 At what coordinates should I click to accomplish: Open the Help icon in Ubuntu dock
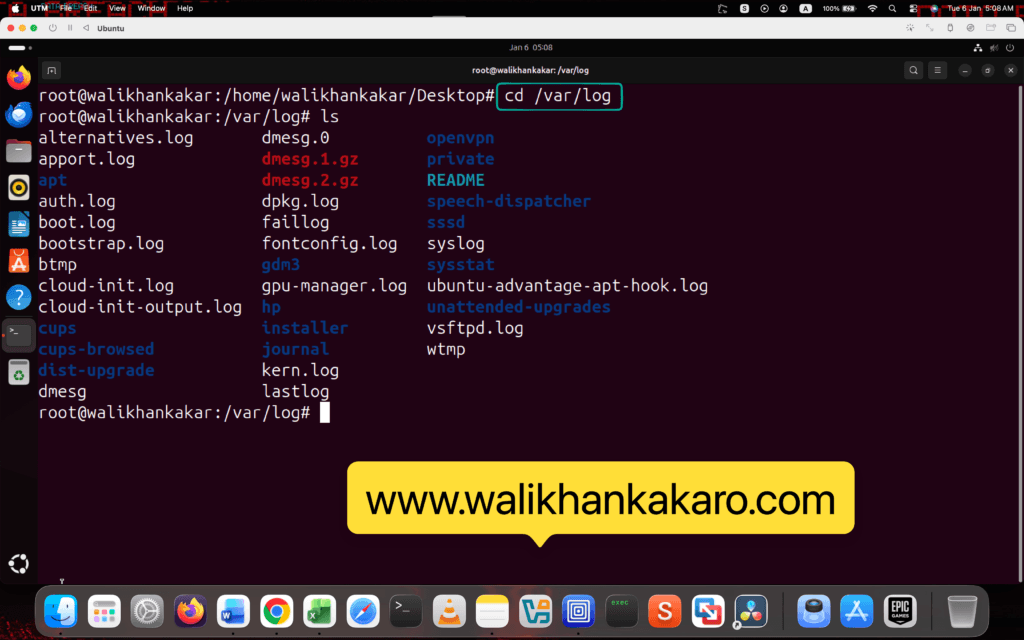click(x=18, y=297)
